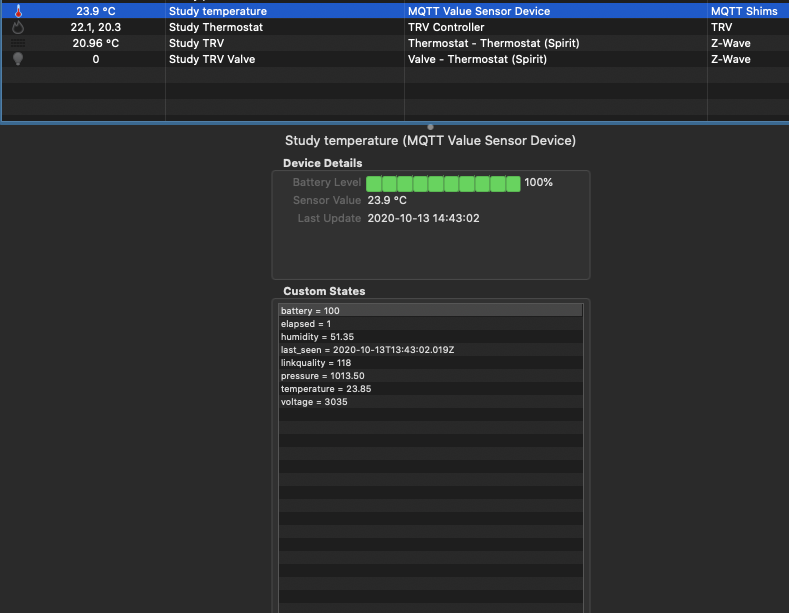Click the flame icon for Study Thermostat

coord(18,27)
